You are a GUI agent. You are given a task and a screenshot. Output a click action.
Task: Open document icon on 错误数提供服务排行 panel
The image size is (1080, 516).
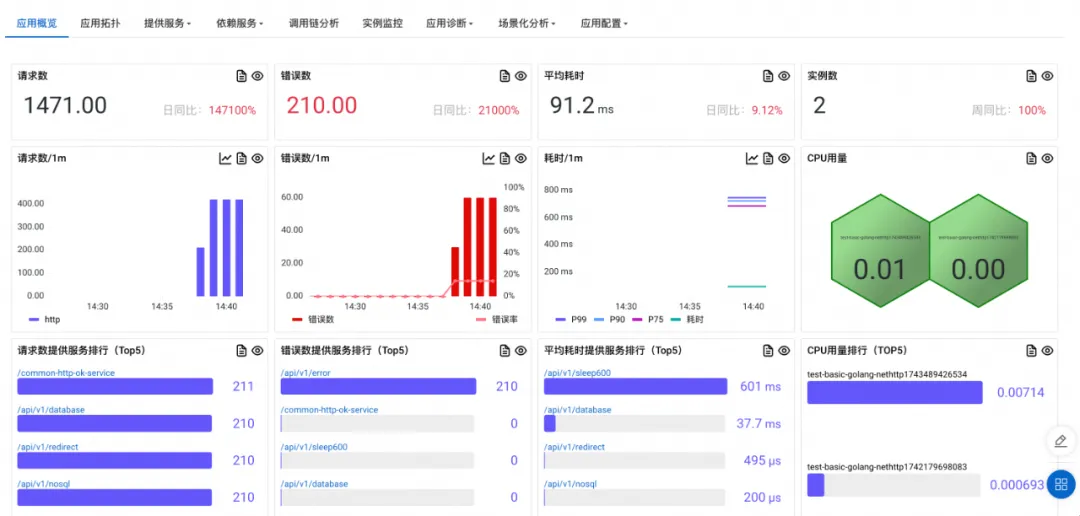point(504,351)
